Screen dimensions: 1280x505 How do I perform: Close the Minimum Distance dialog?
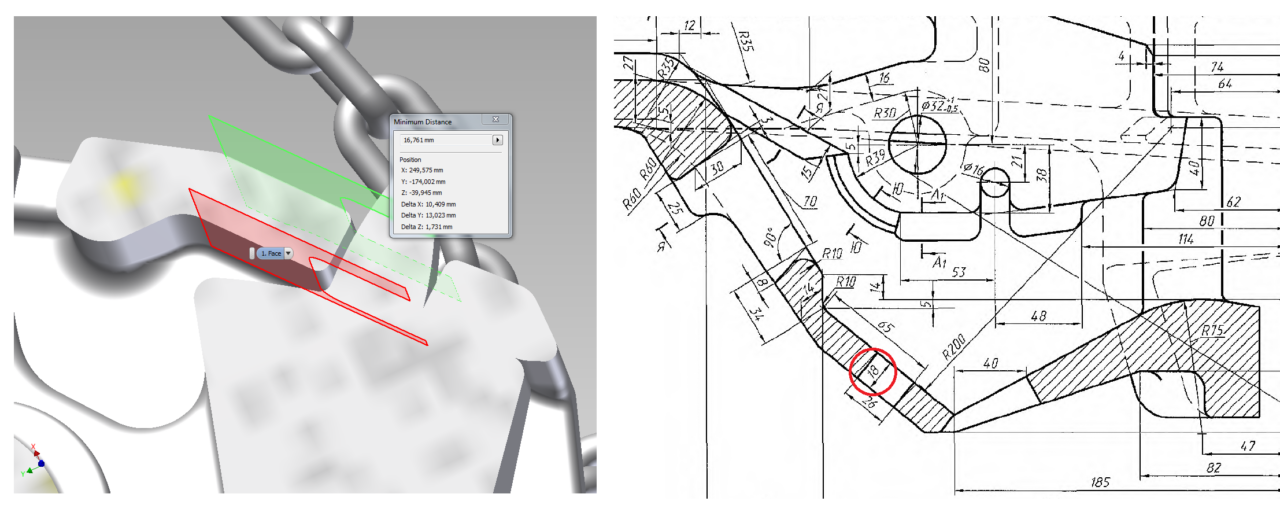[x=496, y=121]
